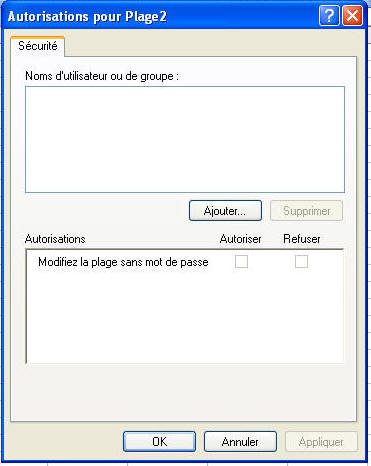Click blank area beside the Sécurité tab
Screen dimensions: 371x466
pos(210,46)
